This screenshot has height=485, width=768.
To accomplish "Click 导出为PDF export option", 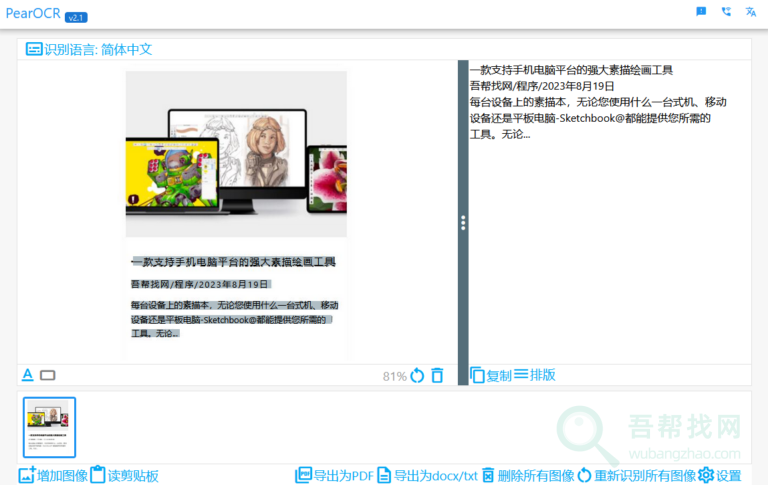I will coord(334,475).
